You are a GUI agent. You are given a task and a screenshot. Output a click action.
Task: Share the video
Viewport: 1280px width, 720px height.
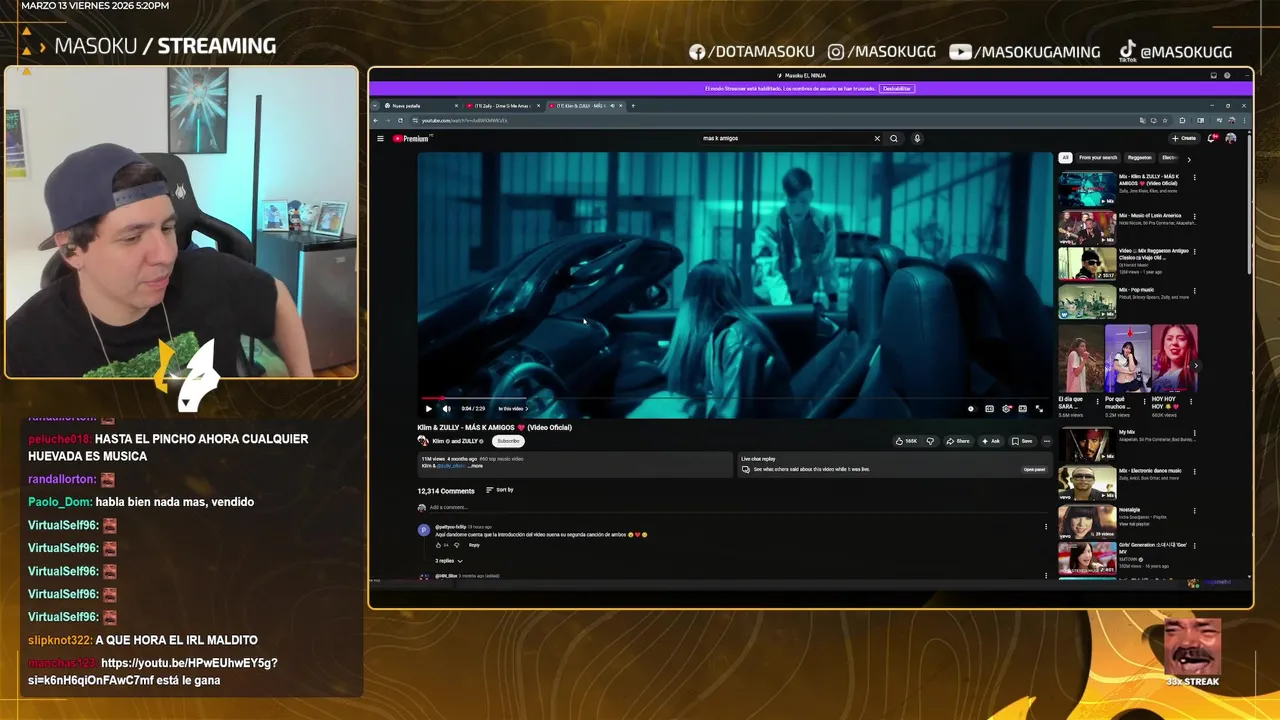[958, 441]
